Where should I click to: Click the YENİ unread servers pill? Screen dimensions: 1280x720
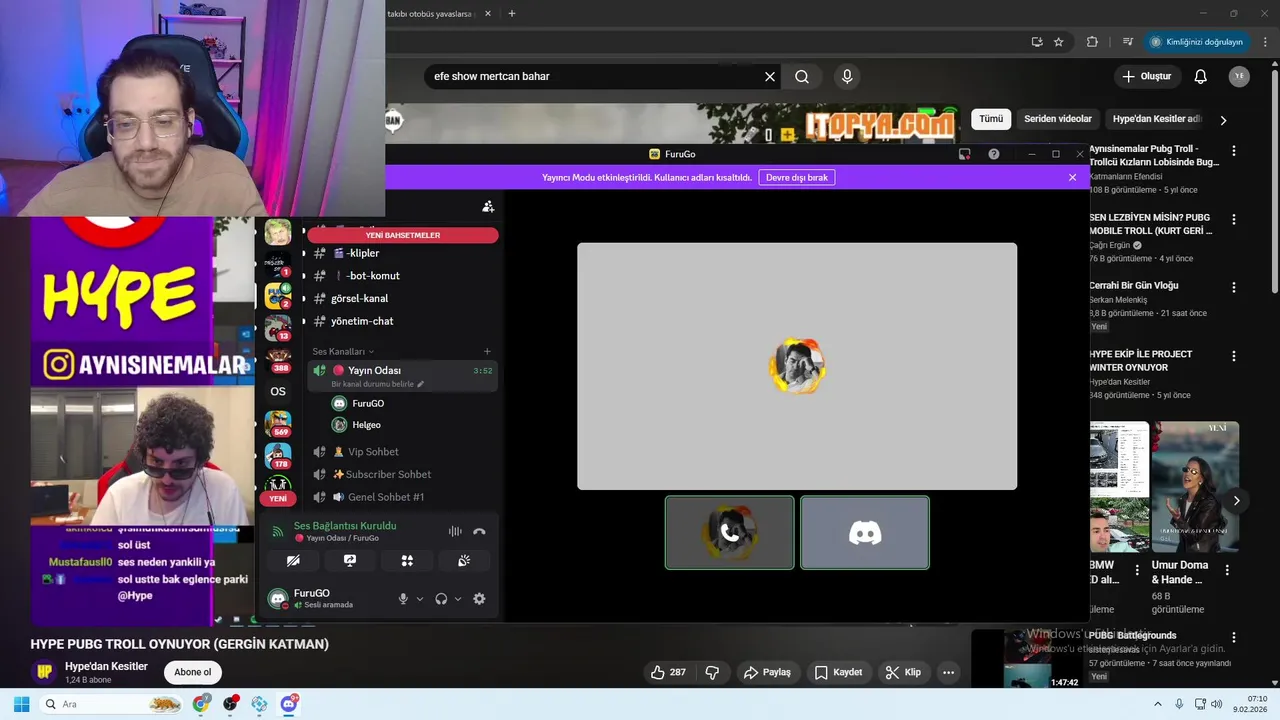pos(278,498)
